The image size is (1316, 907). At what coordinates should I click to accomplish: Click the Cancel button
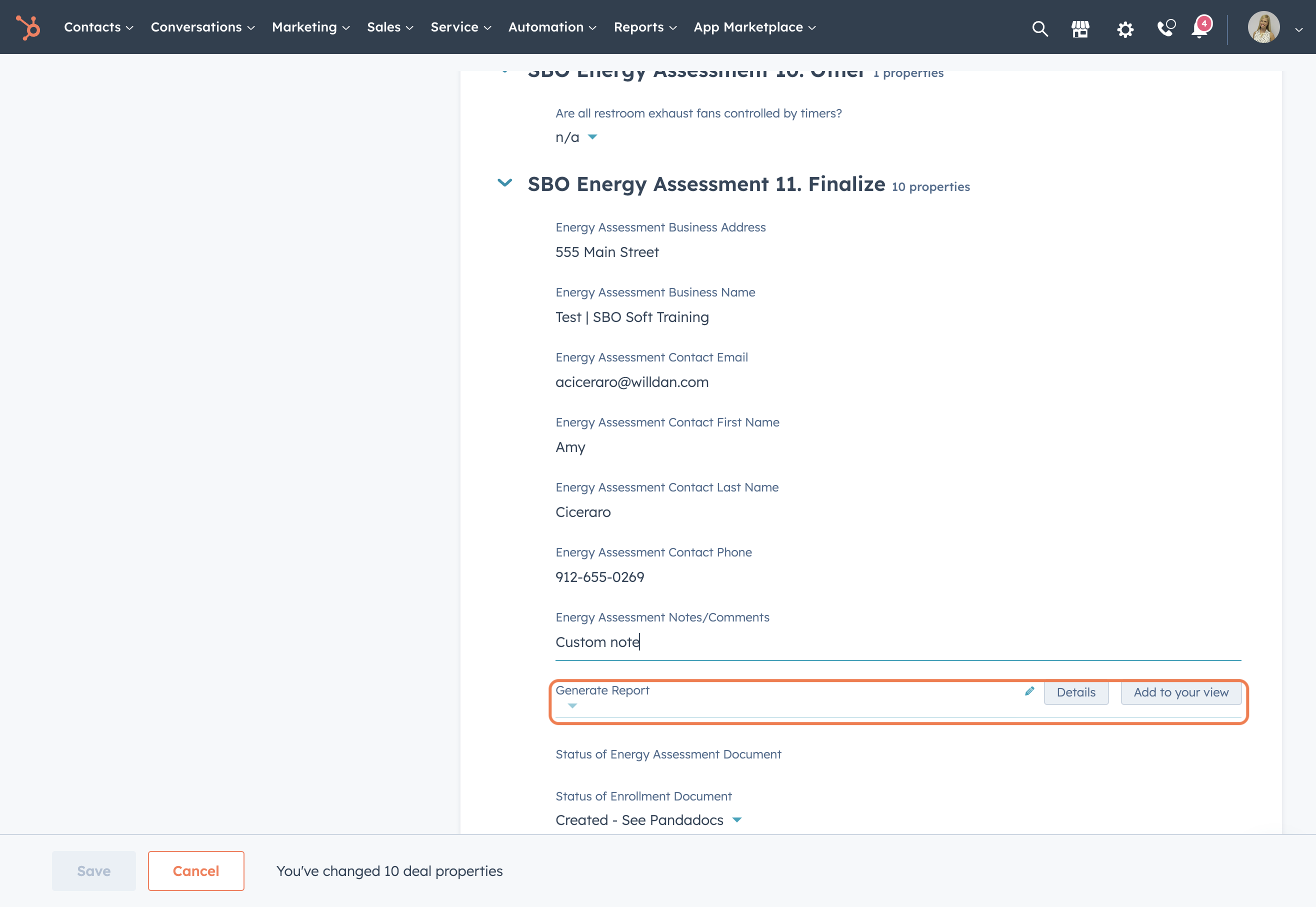pyautogui.click(x=196, y=870)
